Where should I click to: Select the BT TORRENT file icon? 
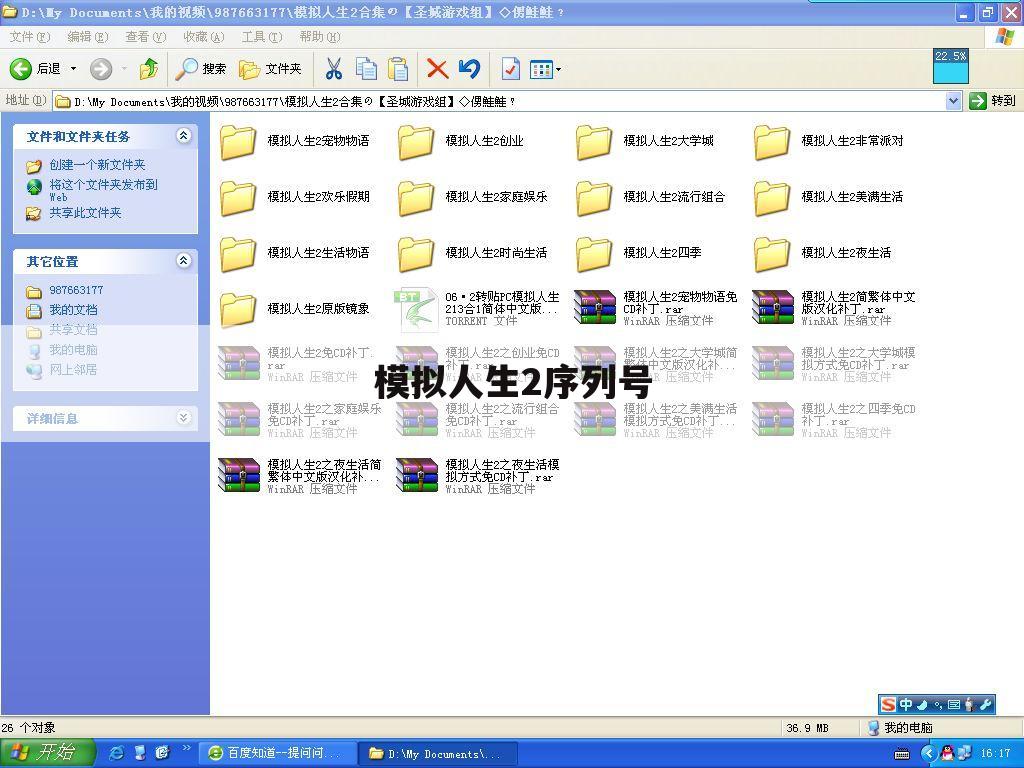417,309
